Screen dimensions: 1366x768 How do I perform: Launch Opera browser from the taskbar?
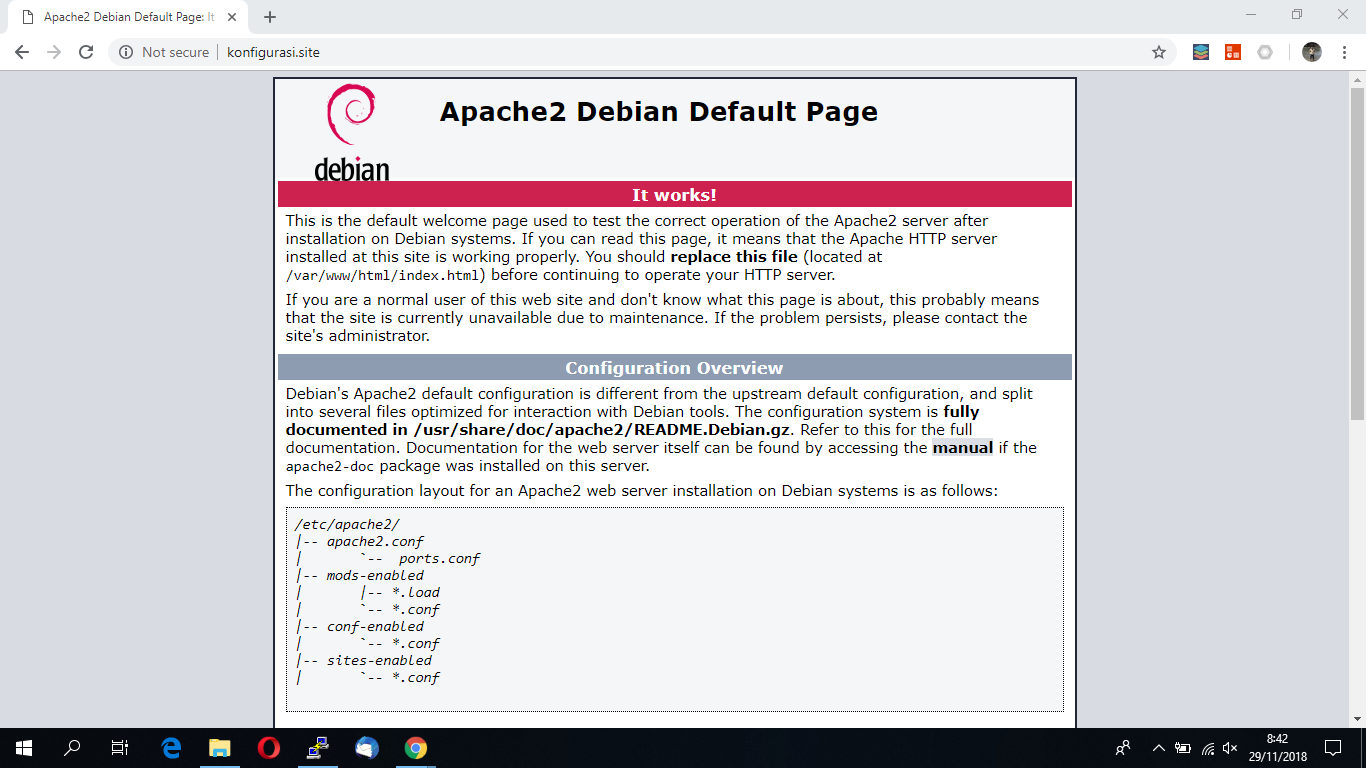click(x=268, y=747)
